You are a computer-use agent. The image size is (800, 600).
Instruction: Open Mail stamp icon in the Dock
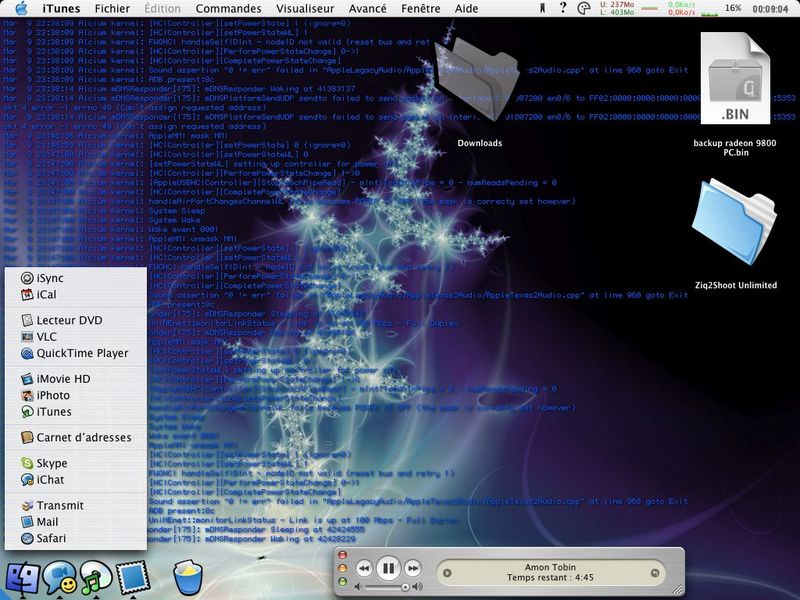pyautogui.click(x=133, y=578)
